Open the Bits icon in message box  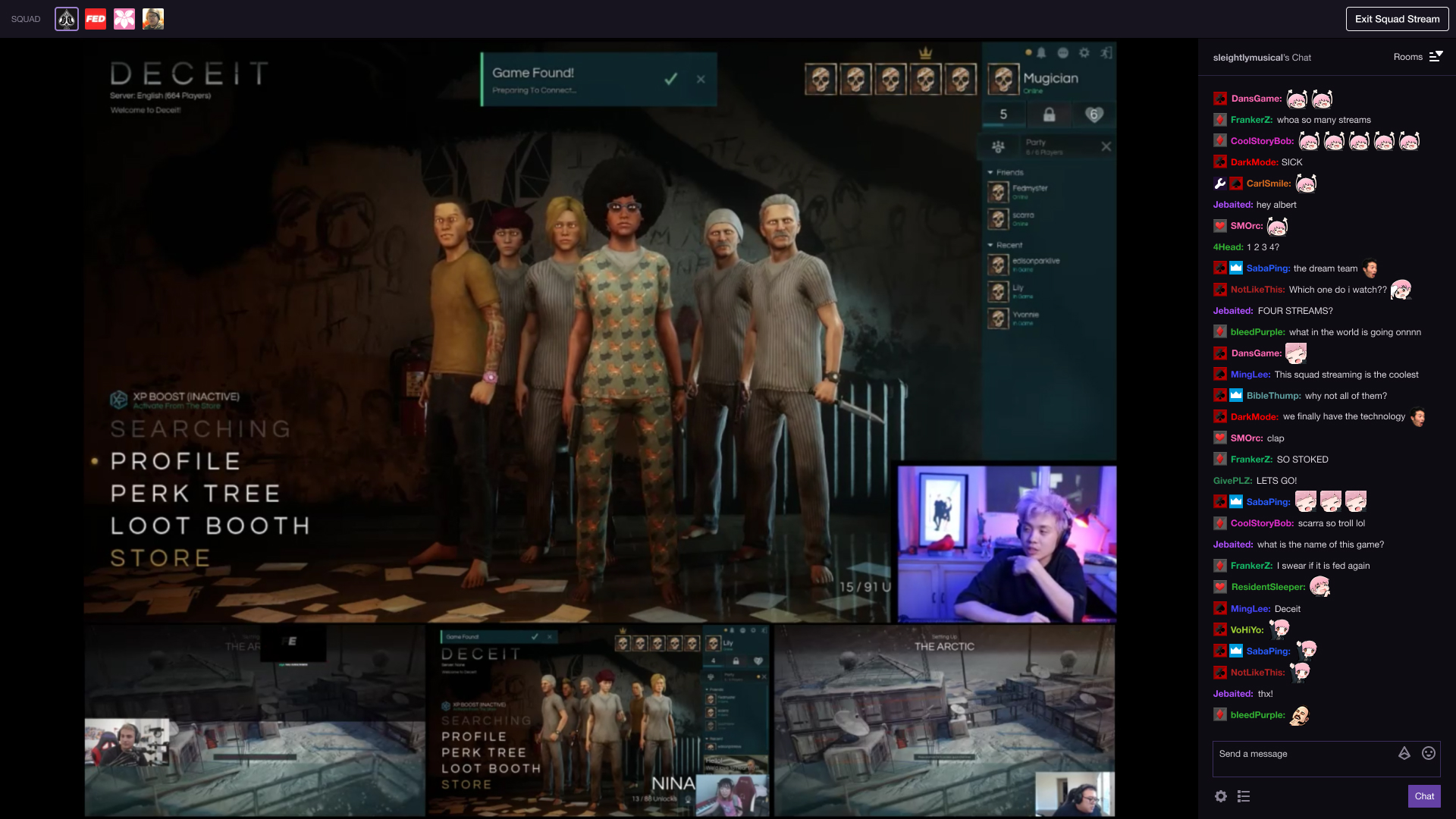point(1404,753)
